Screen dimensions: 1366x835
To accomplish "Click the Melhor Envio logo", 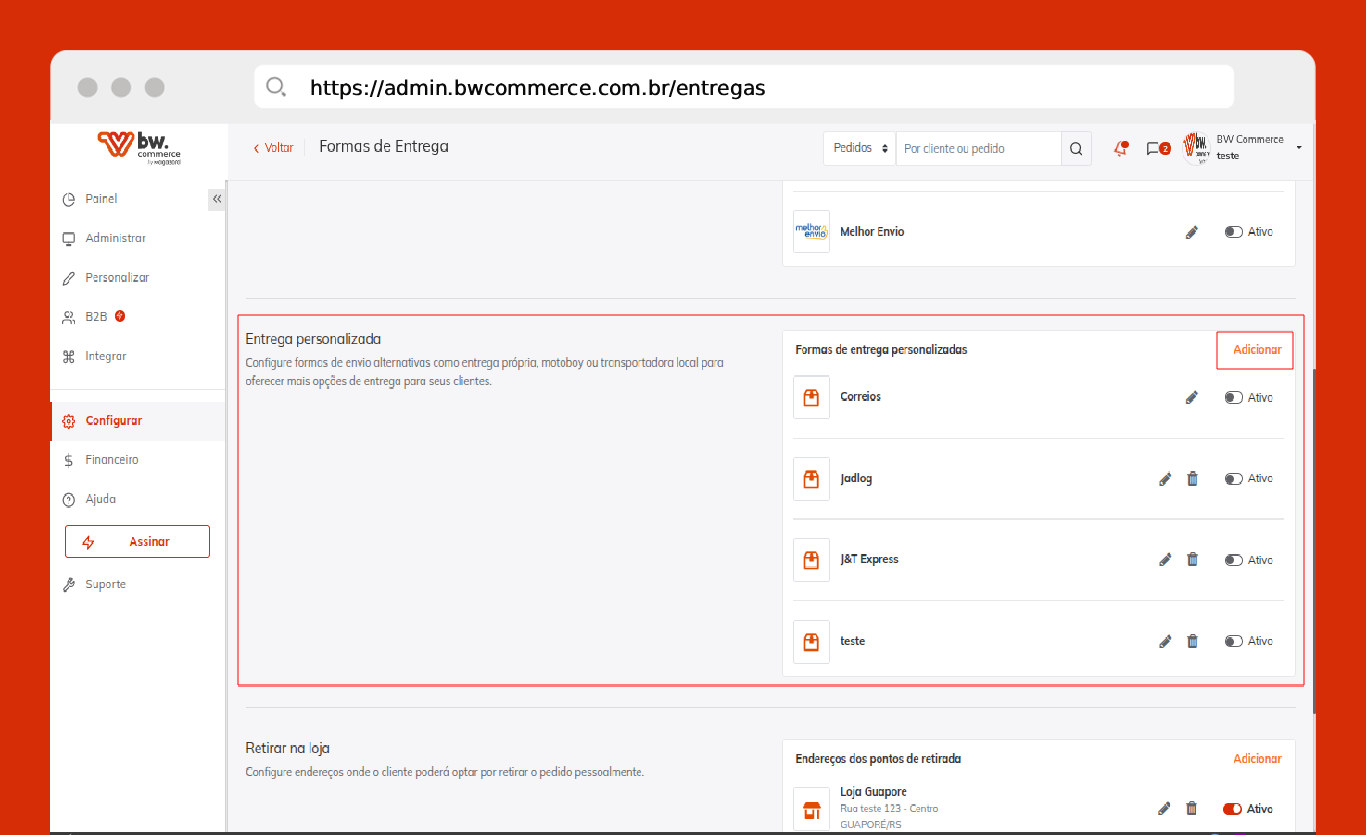I will pyautogui.click(x=811, y=231).
